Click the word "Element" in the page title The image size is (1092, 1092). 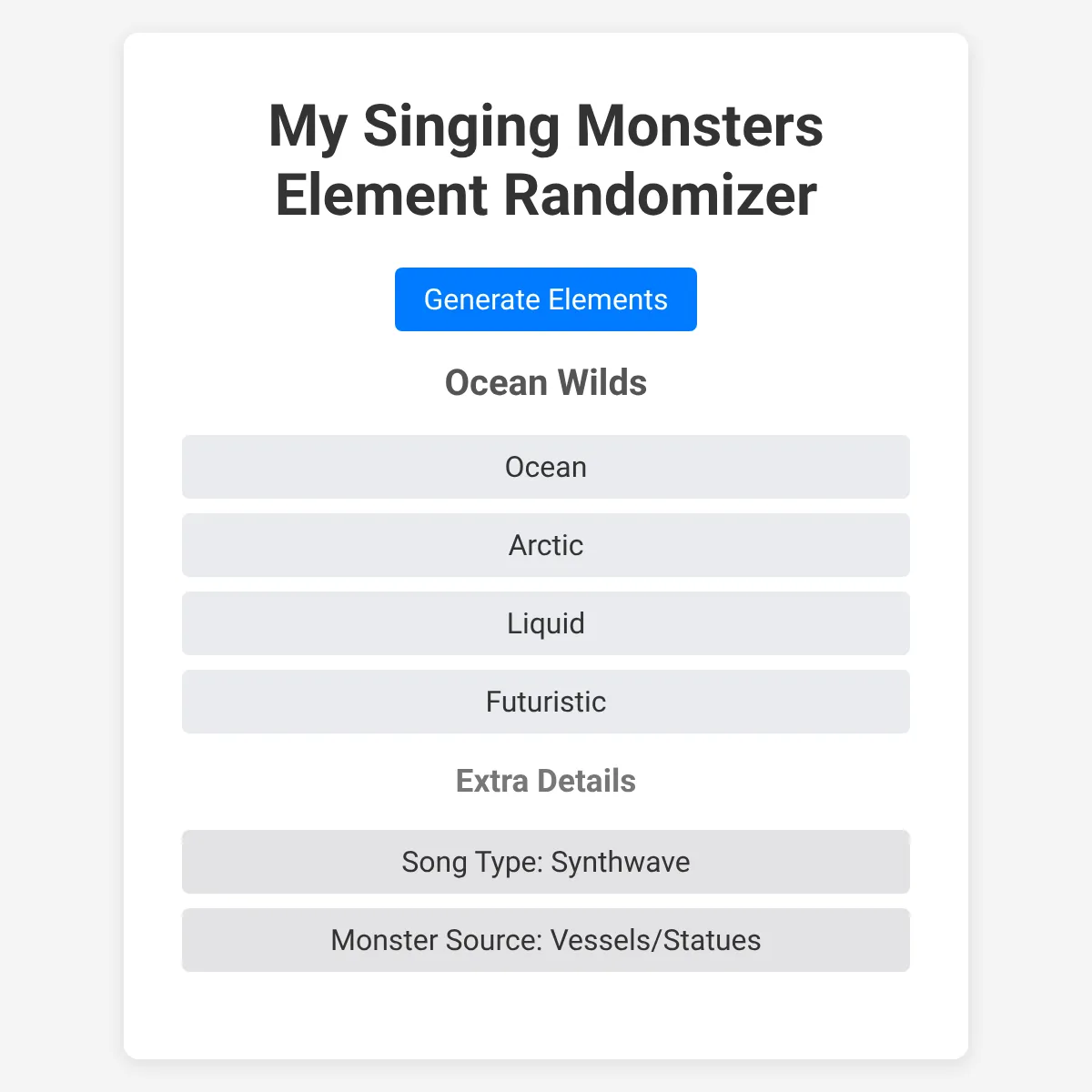click(382, 195)
